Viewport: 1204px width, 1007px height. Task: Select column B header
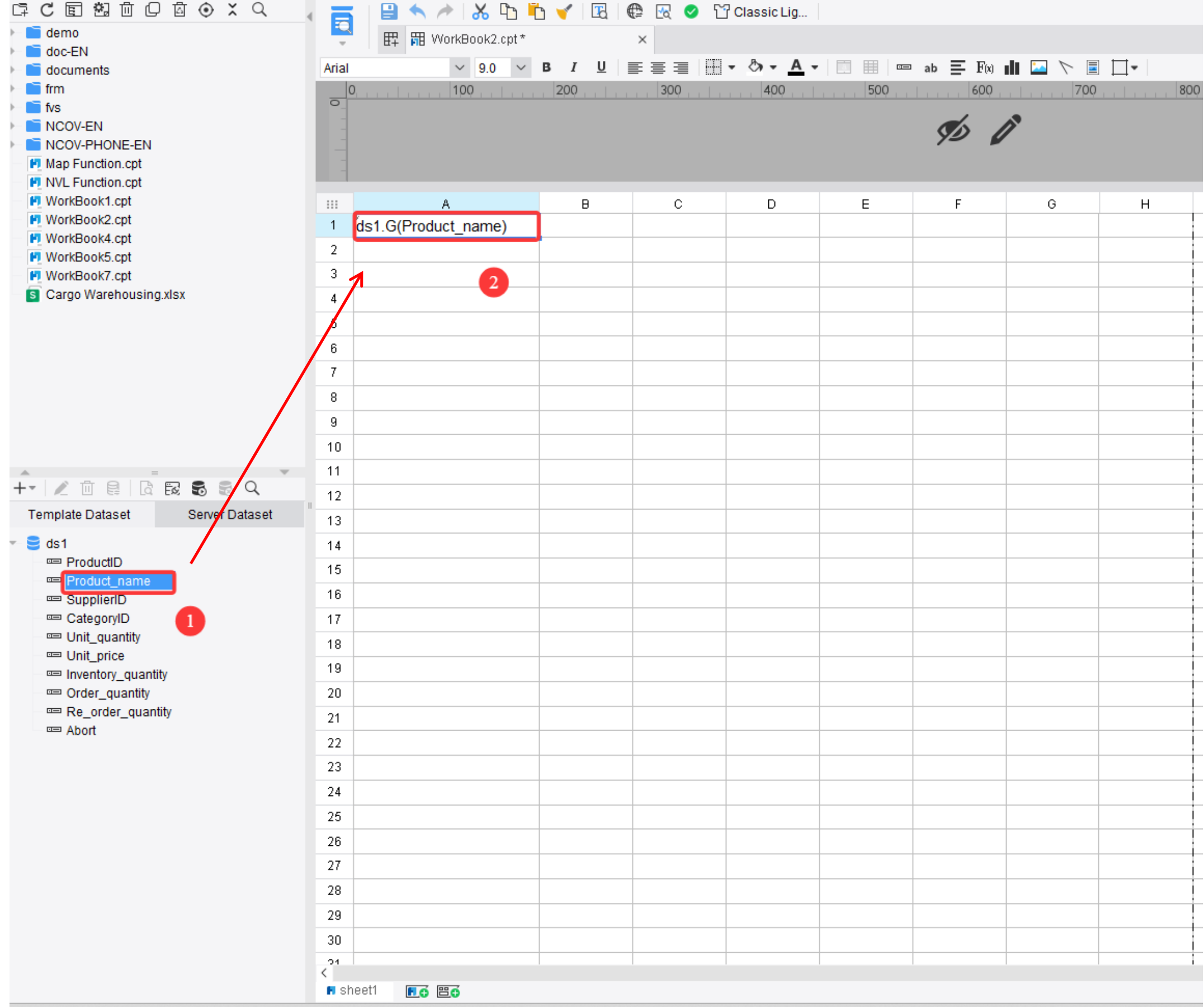click(x=586, y=204)
